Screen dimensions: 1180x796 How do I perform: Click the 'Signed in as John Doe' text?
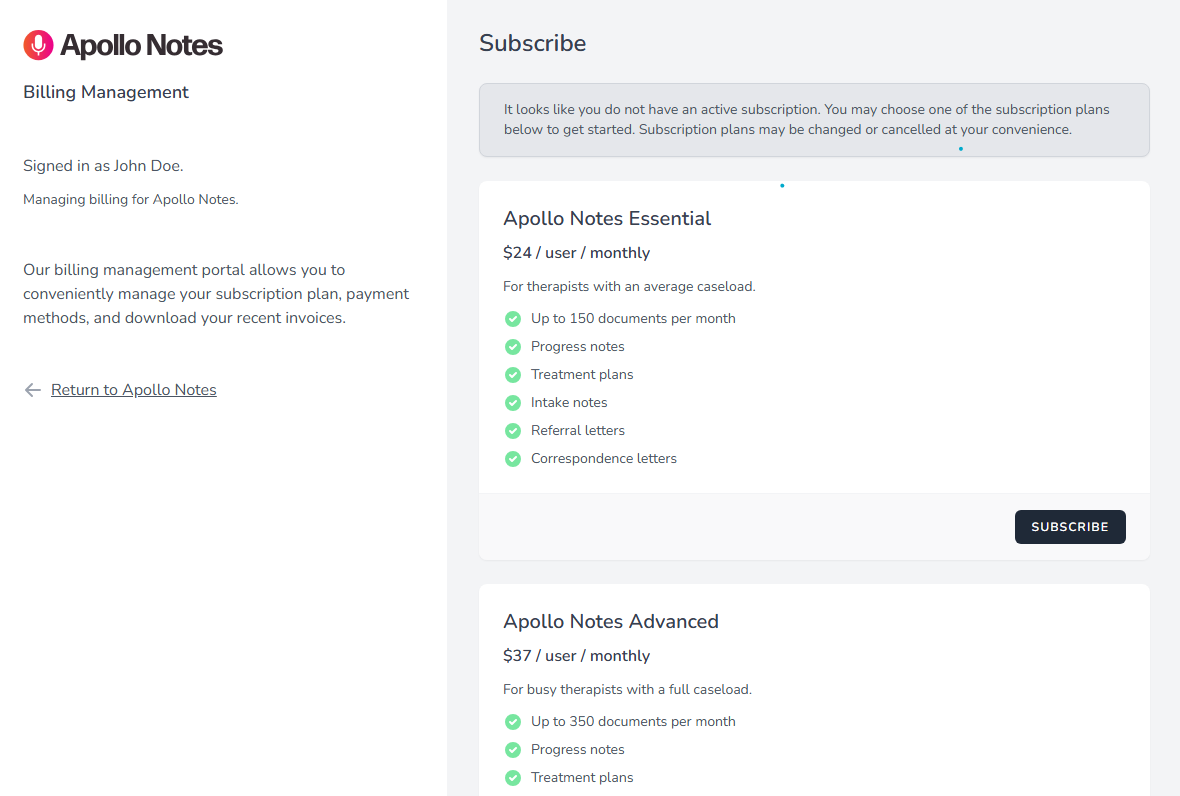[x=104, y=165]
